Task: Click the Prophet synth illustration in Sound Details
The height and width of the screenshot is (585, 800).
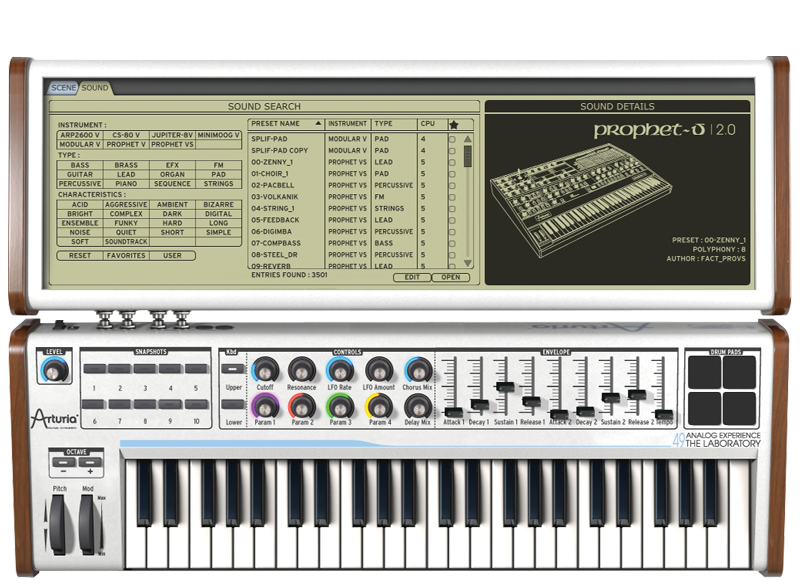Action: point(581,199)
